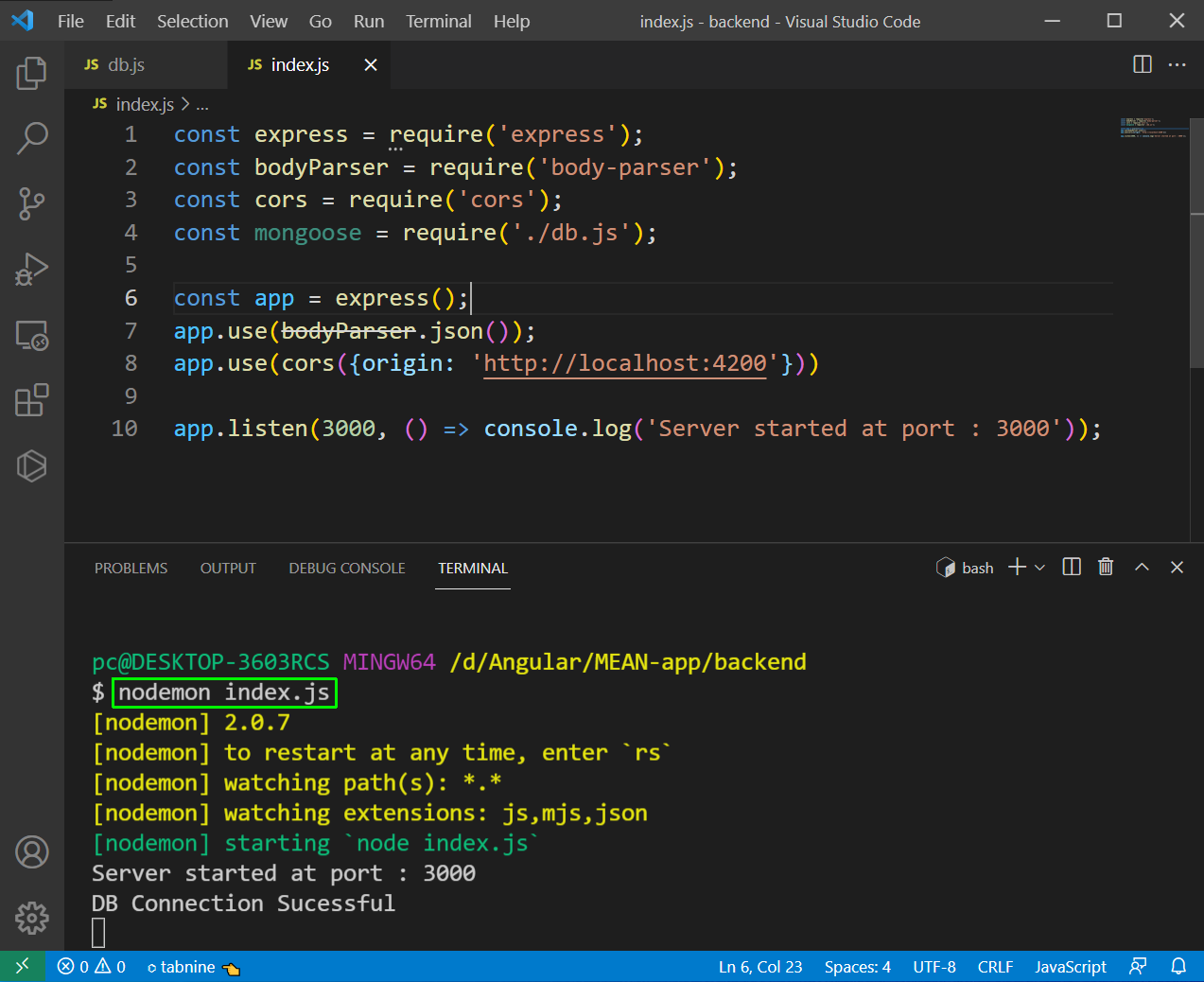Kill the terminal with trash icon
The width and height of the screenshot is (1204, 982).
click(1106, 567)
